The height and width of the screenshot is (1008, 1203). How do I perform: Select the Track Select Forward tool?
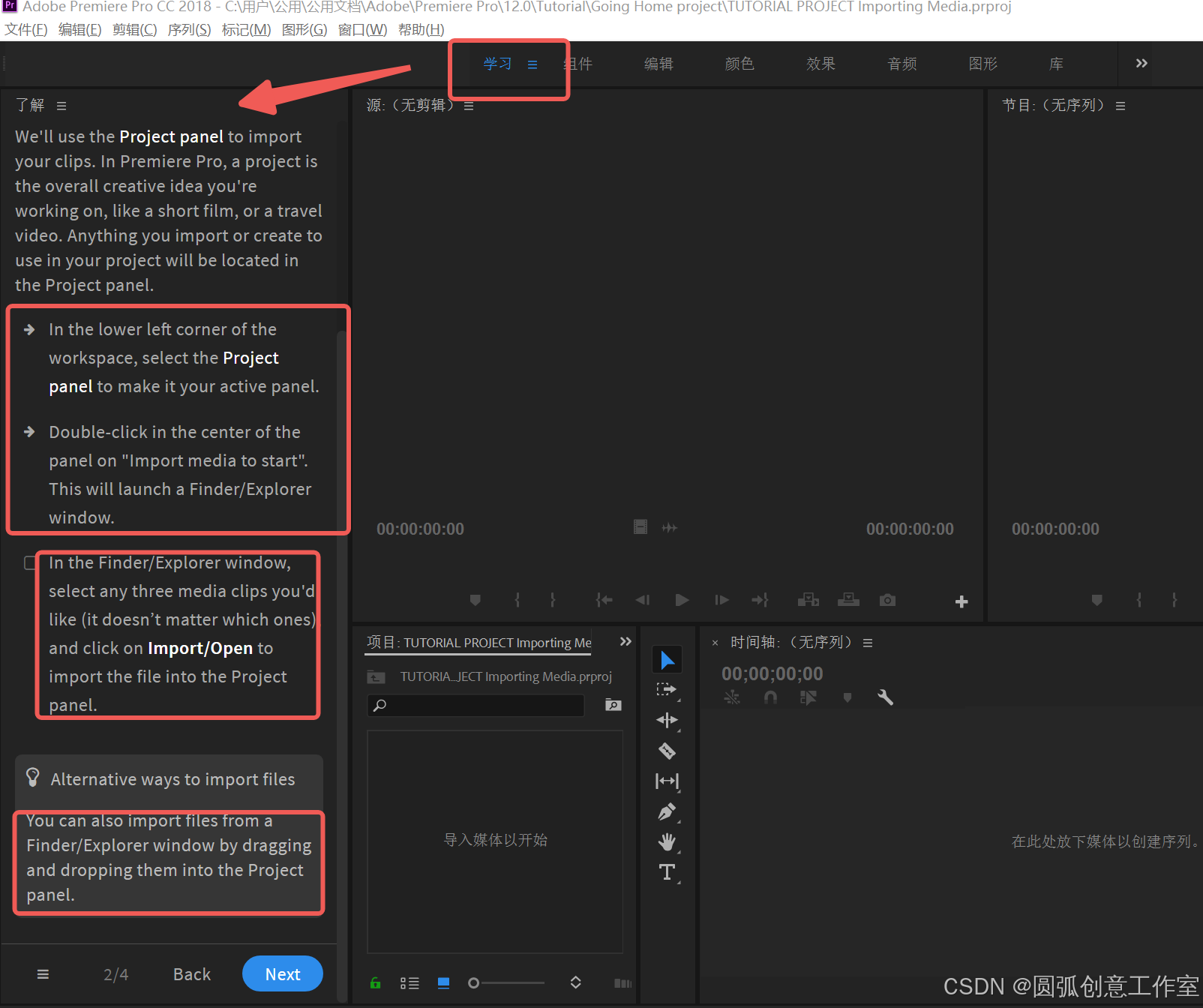(667, 690)
